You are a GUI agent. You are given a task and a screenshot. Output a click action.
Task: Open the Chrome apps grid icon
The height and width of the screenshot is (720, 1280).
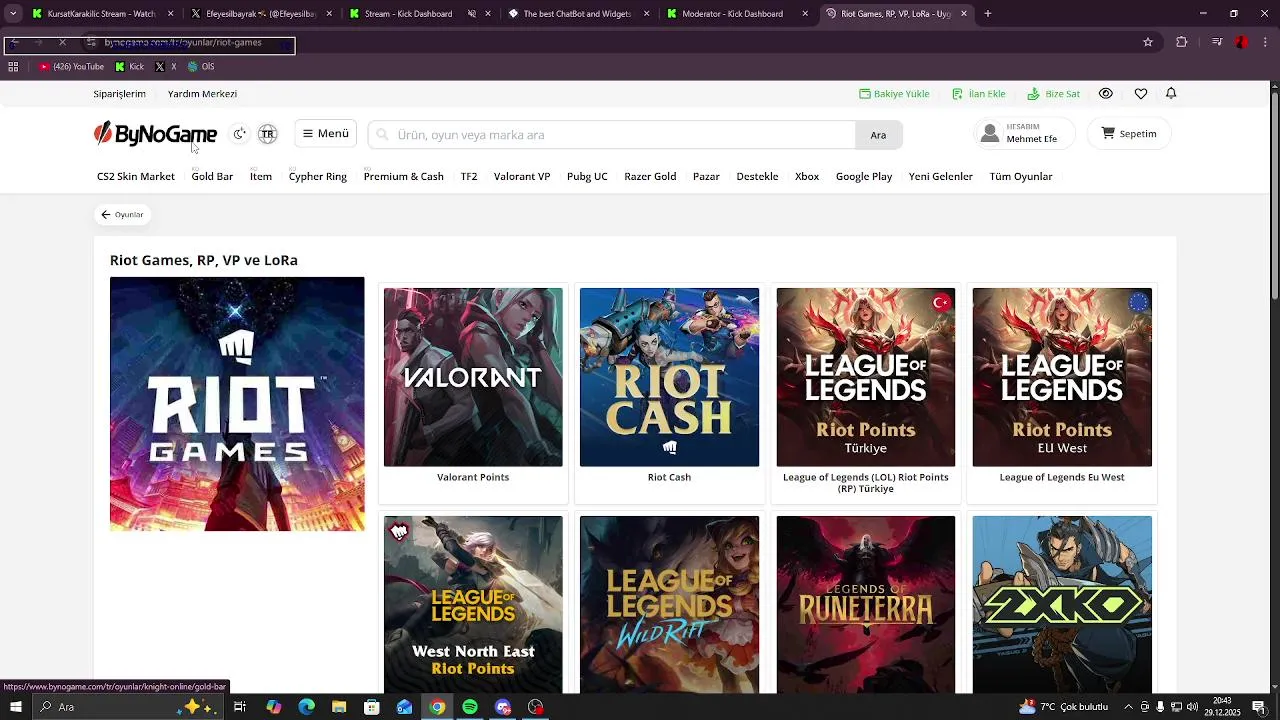pos(13,67)
